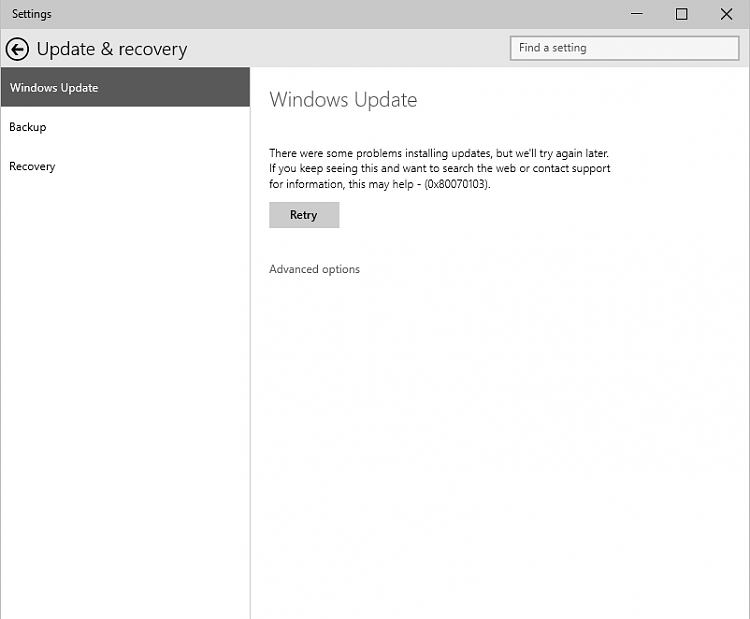Select Windows Update in the sidebar
Viewport: 750px width, 619px height.
[125, 87]
